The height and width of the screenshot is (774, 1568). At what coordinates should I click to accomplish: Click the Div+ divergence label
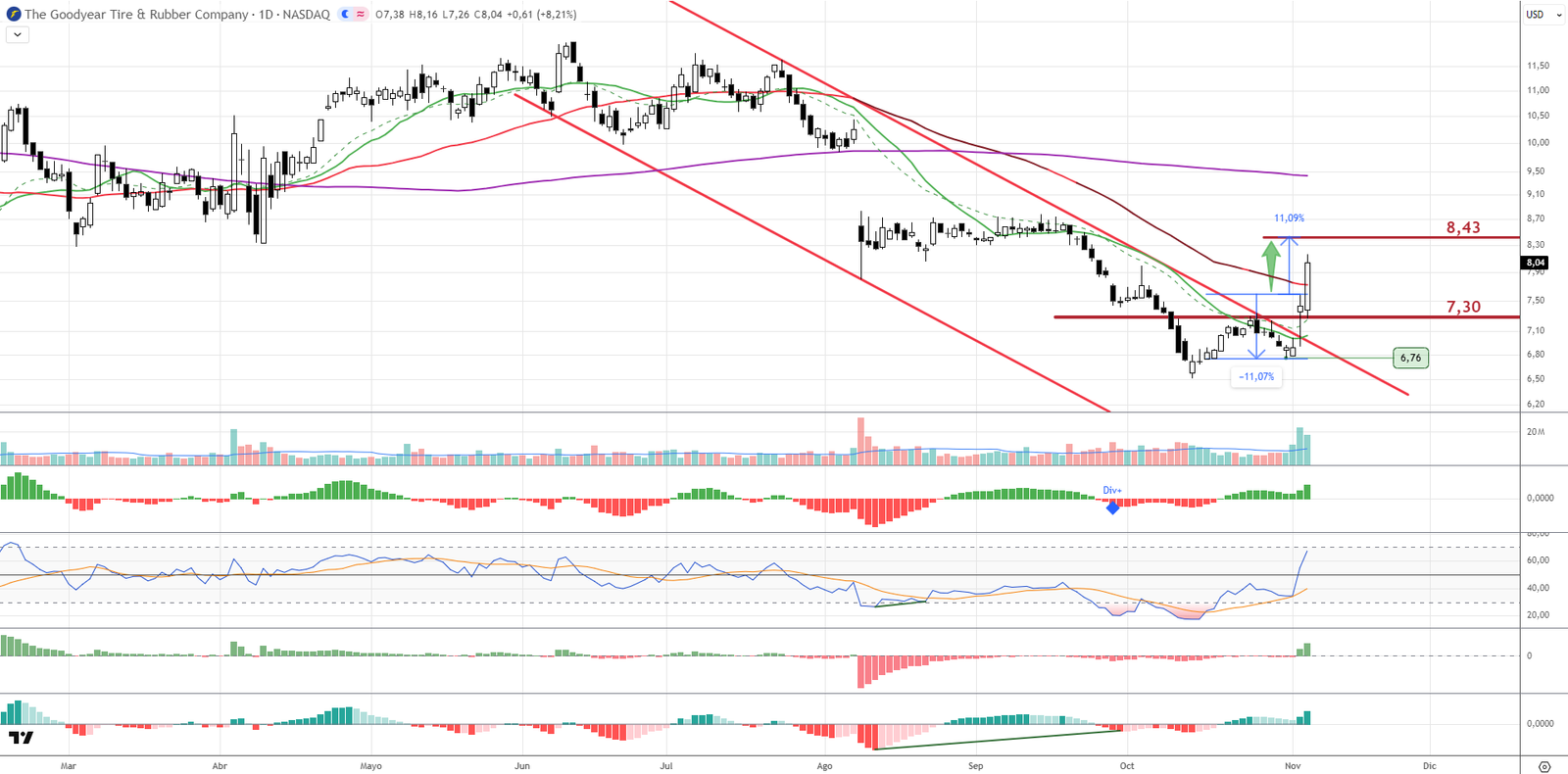coord(1112,491)
